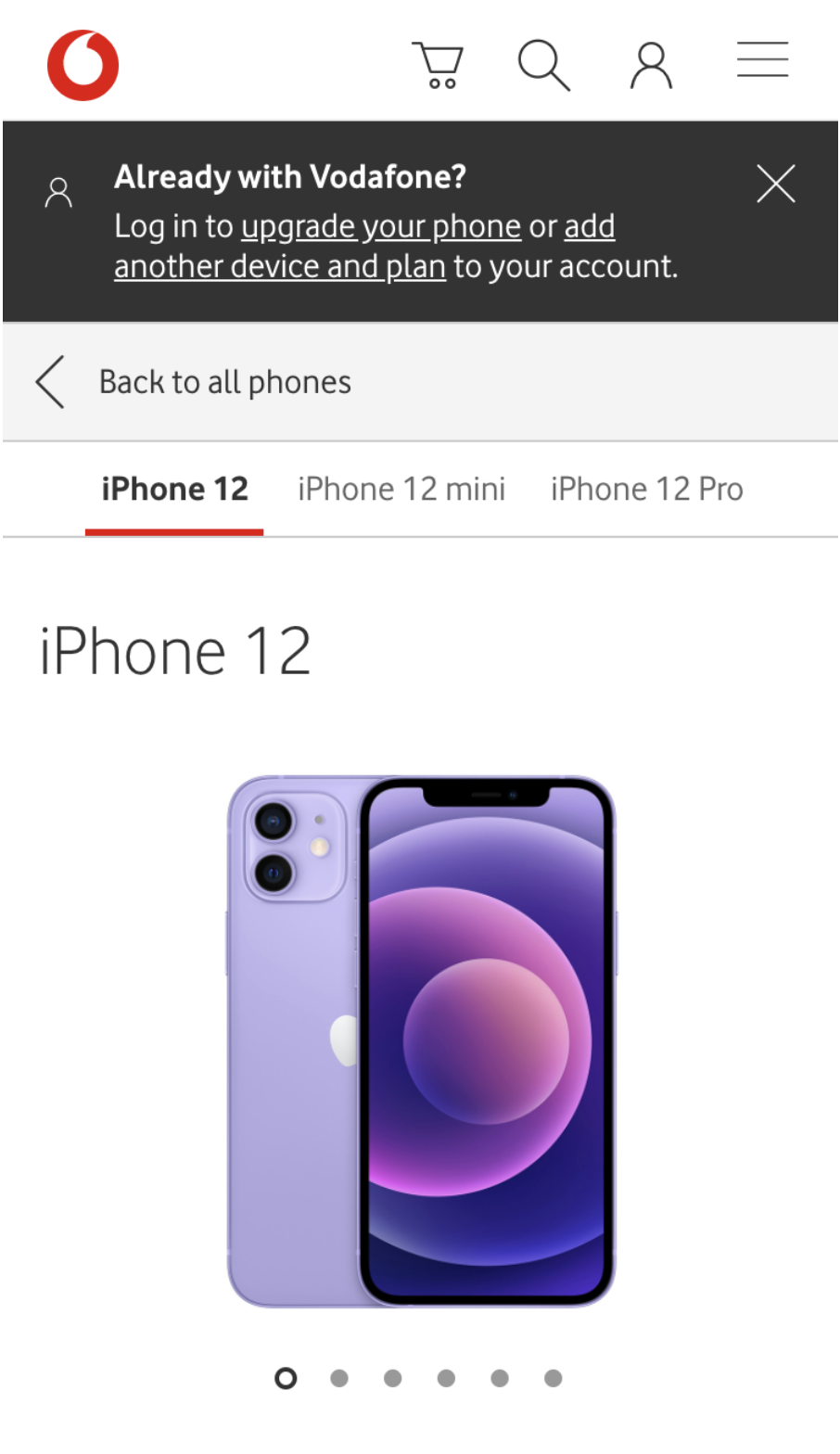Follow add another device and plan link
Screen dimensions: 840x1454
click(x=364, y=247)
